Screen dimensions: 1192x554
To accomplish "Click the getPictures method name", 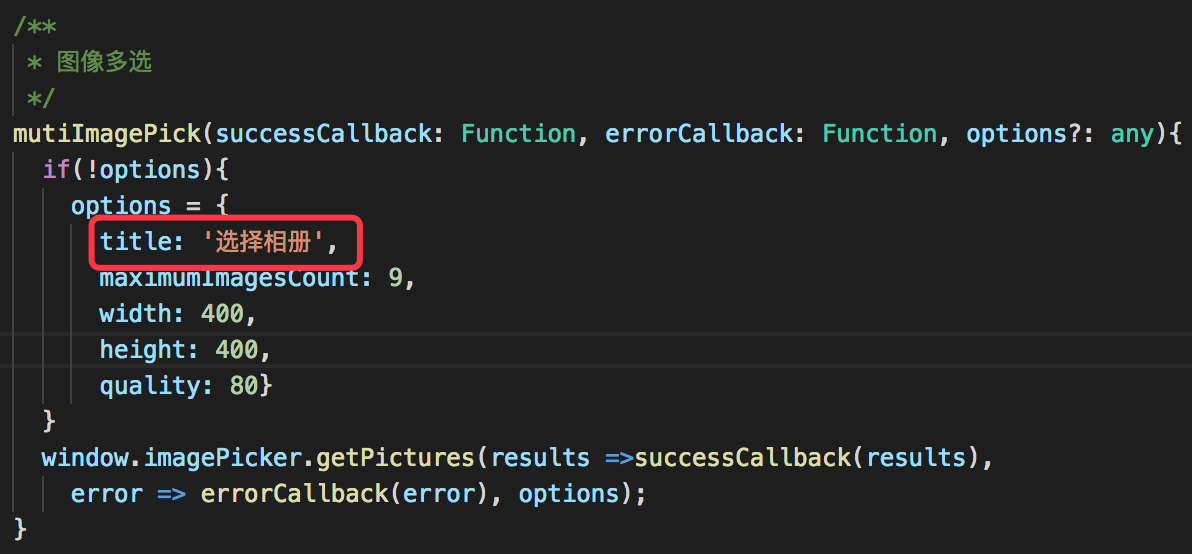I will (x=395, y=458).
